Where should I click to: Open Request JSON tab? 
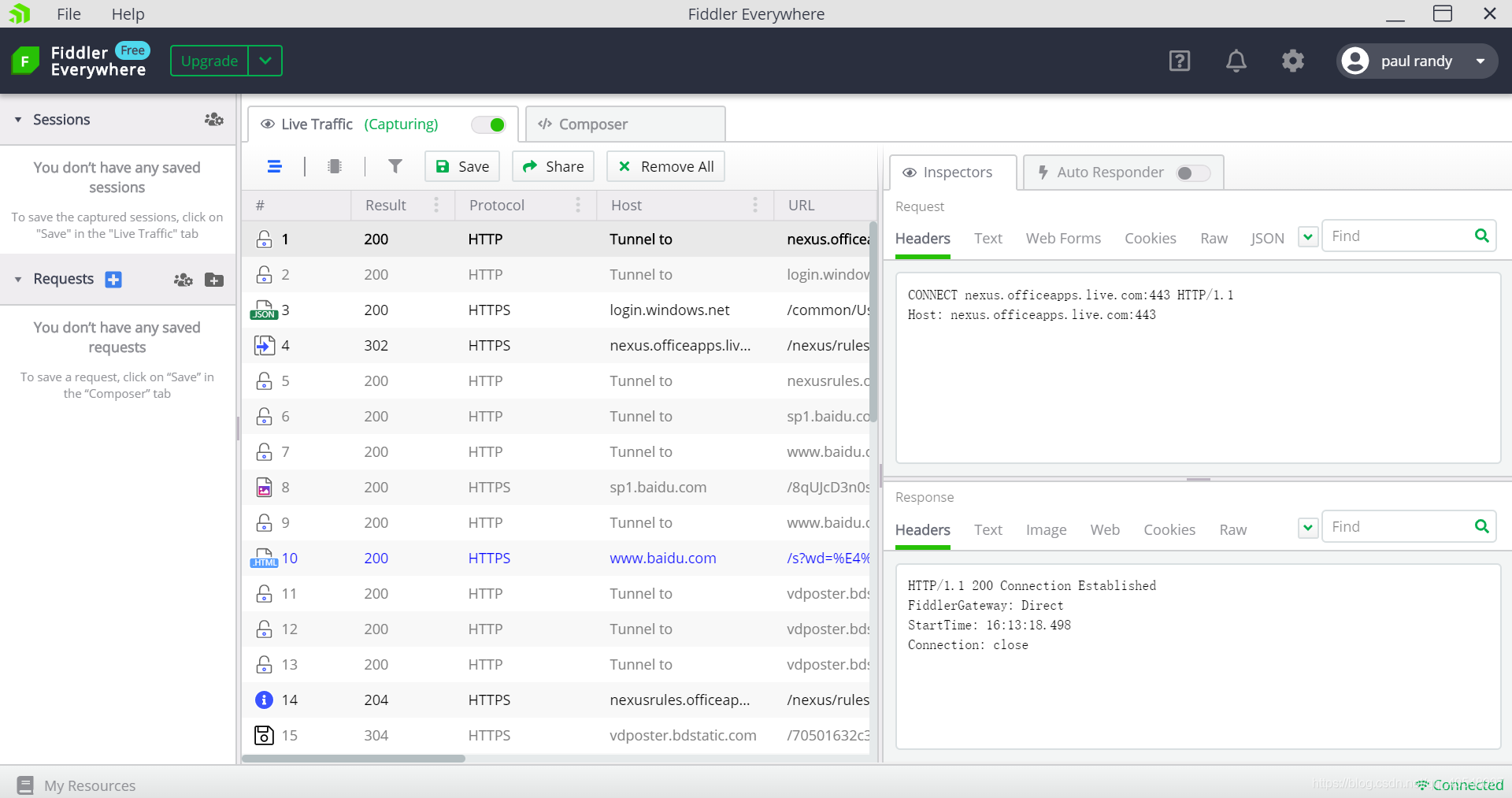[1267, 238]
